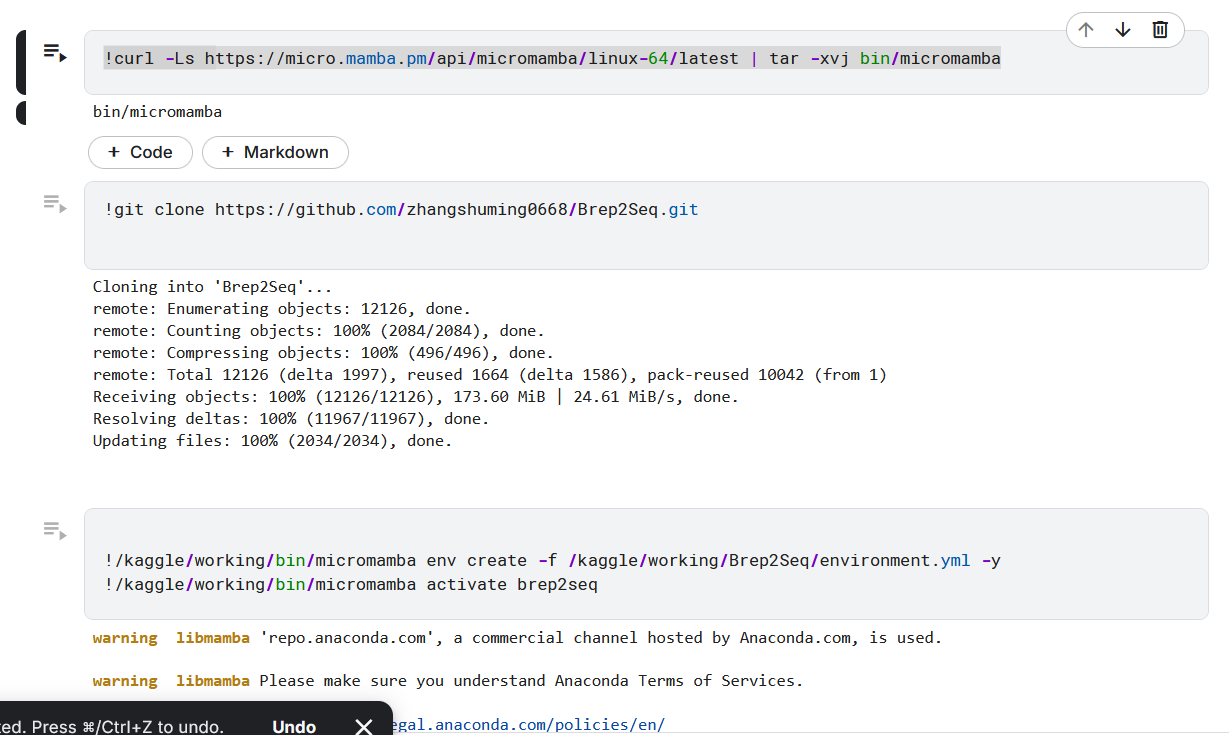Click the 'bin/micromamba' output text
The image size is (1229, 735).
coord(157,112)
